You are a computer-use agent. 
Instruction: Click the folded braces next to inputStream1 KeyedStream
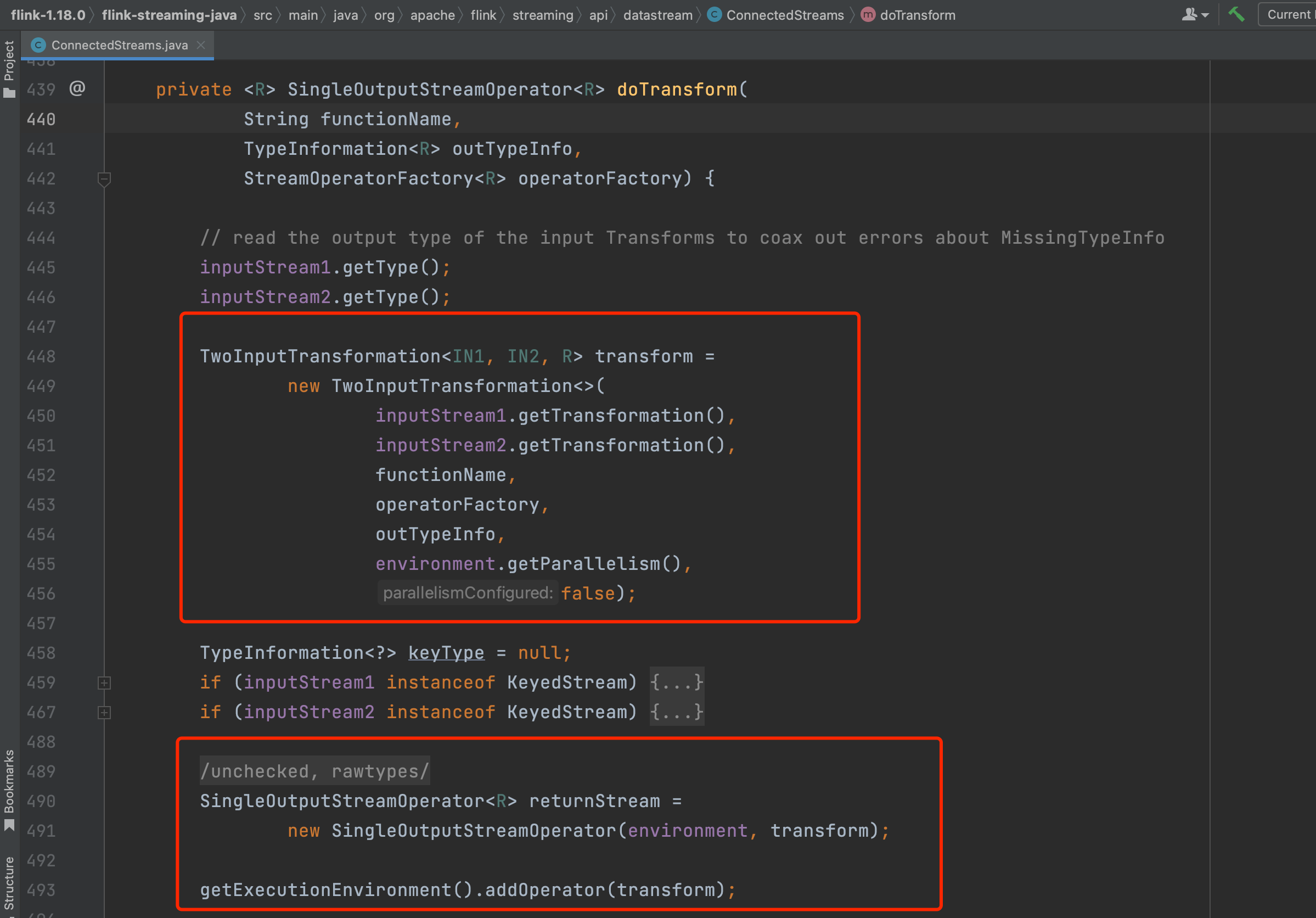click(676, 683)
